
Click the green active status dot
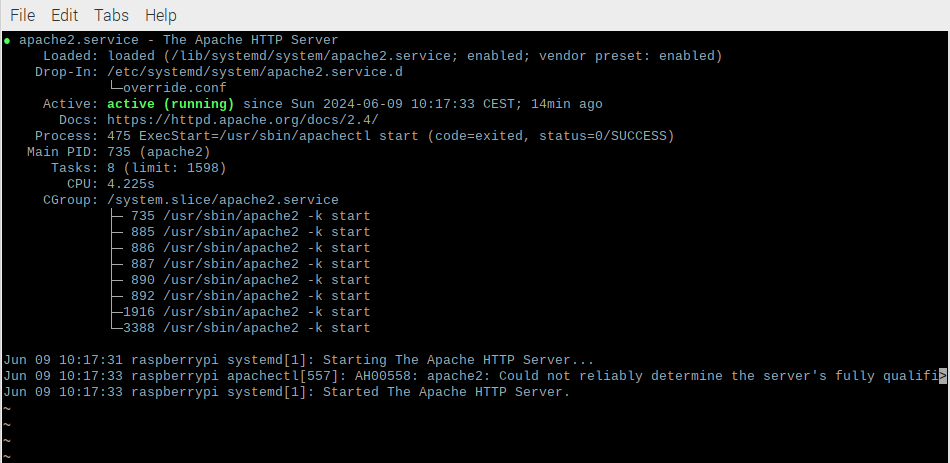click(7, 41)
